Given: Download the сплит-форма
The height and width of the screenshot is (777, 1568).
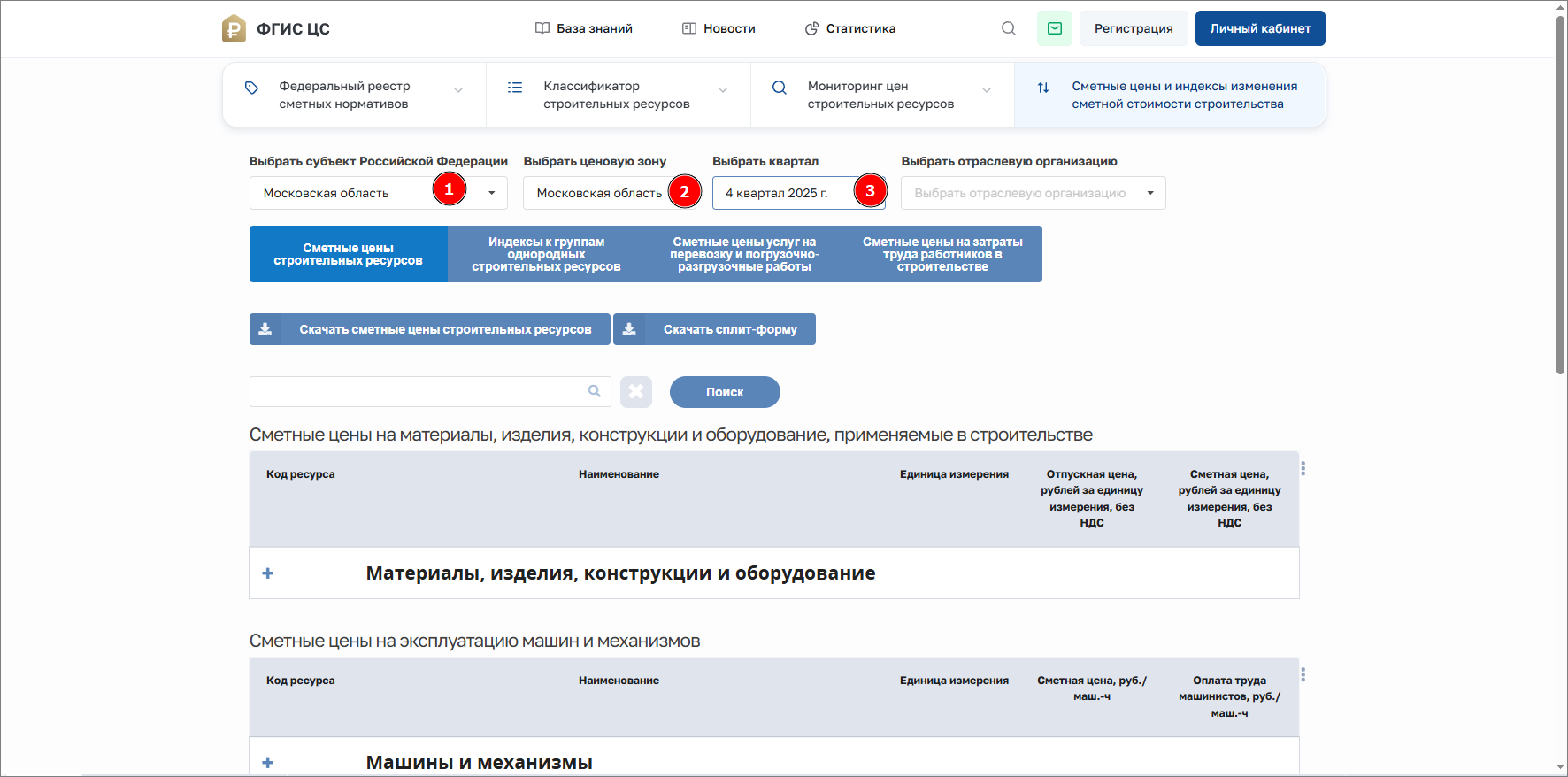Looking at the screenshot, I should click(714, 329).
